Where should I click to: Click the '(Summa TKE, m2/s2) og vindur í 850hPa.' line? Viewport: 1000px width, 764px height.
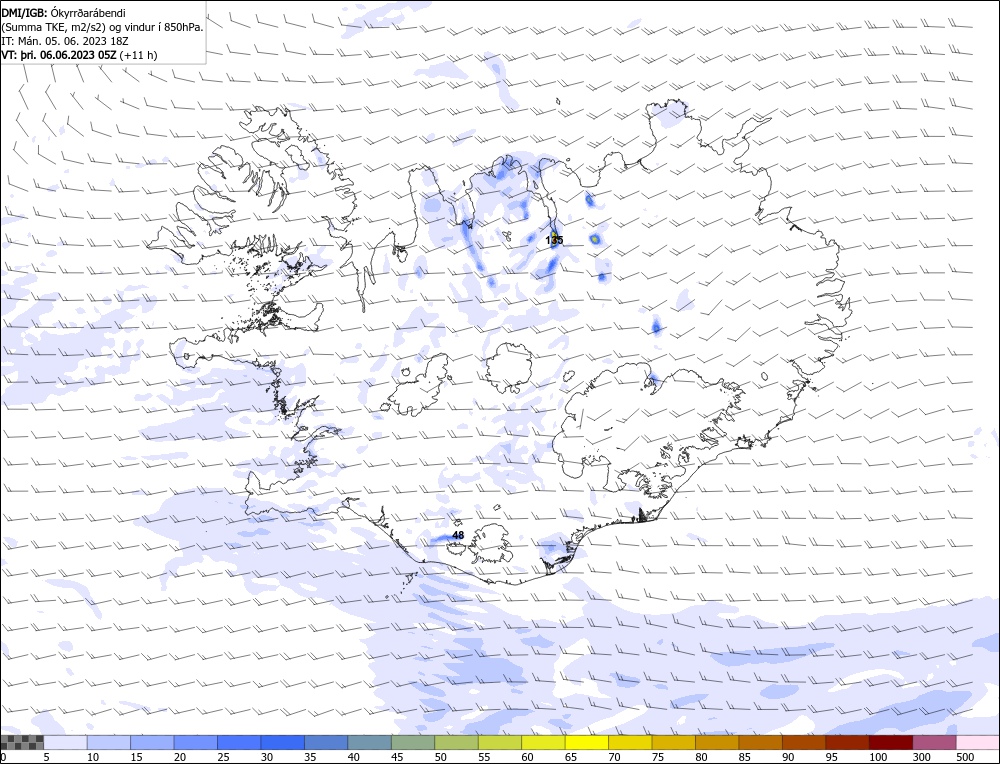(103, 27)
